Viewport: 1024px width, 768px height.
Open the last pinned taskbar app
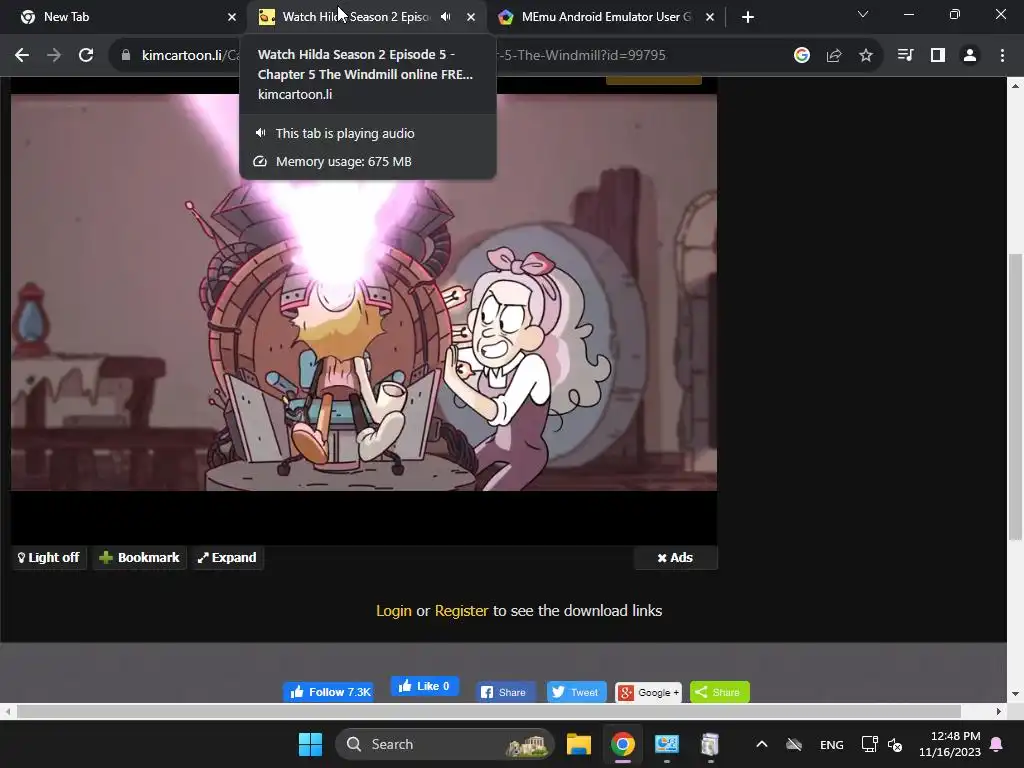point(710,744)
